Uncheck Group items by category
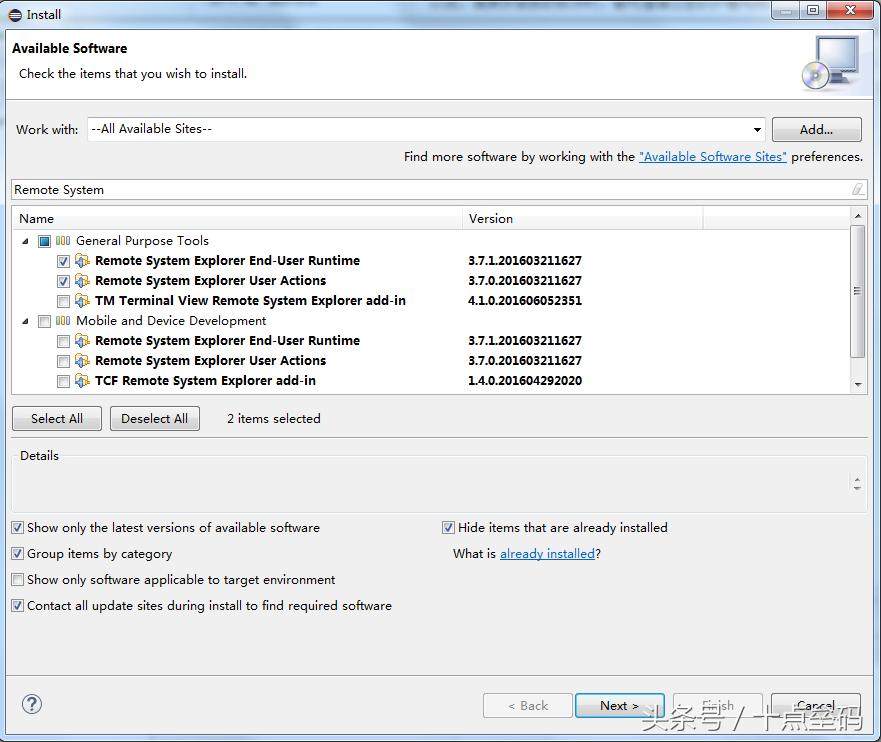Image resolution: width=881 pixels, height=742 pixels. (18, 554)
